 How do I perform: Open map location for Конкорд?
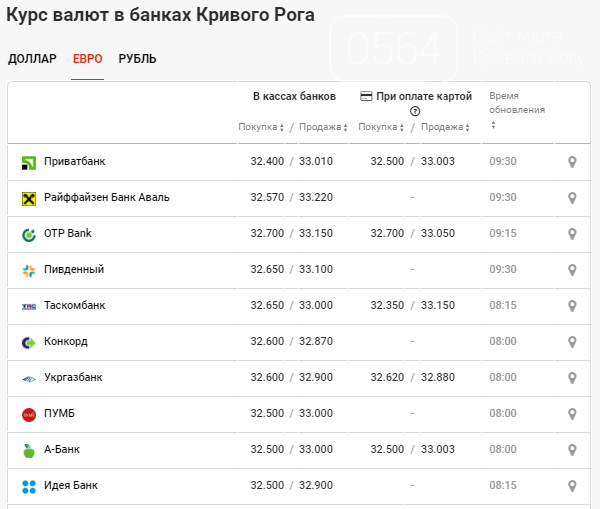pyautogui.click(x=572, y=342)
